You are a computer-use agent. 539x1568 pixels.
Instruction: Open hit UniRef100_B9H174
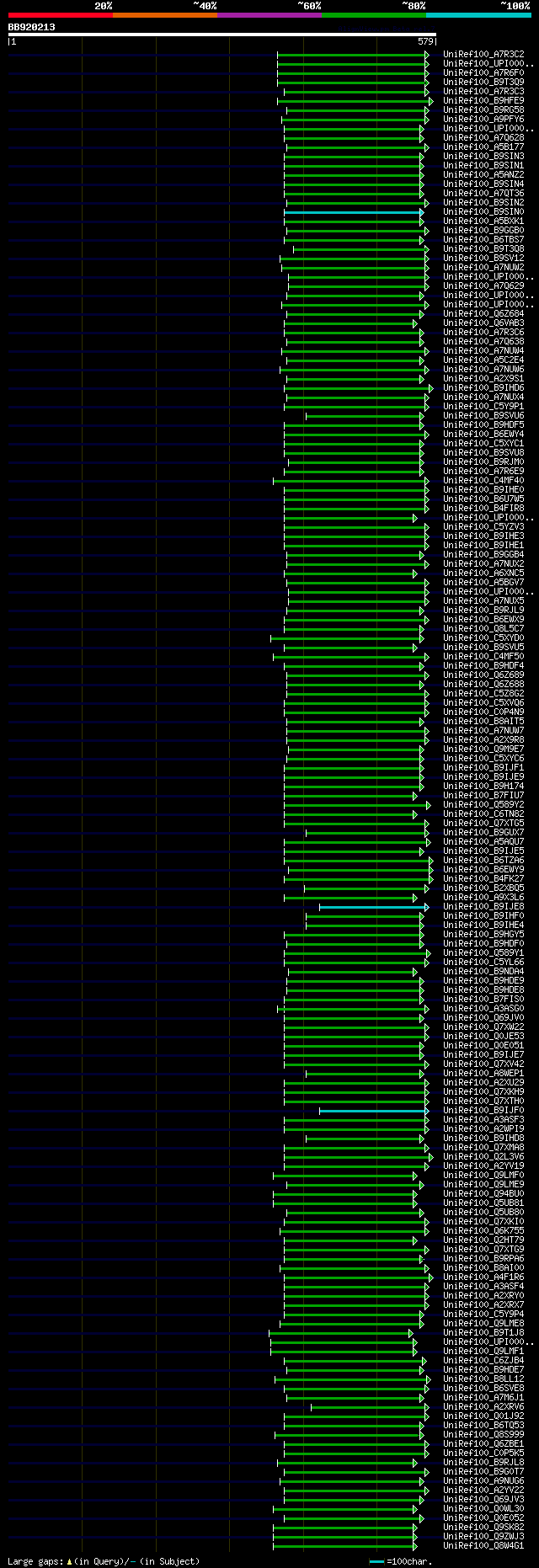pos(483,787)
